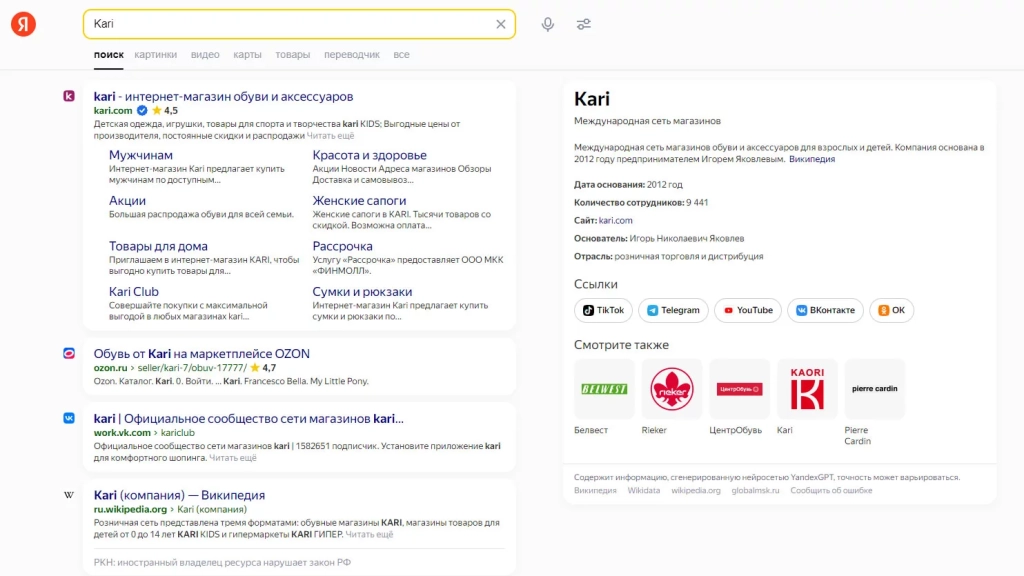Click the Pierre Cardin caption text

point(857,436)
